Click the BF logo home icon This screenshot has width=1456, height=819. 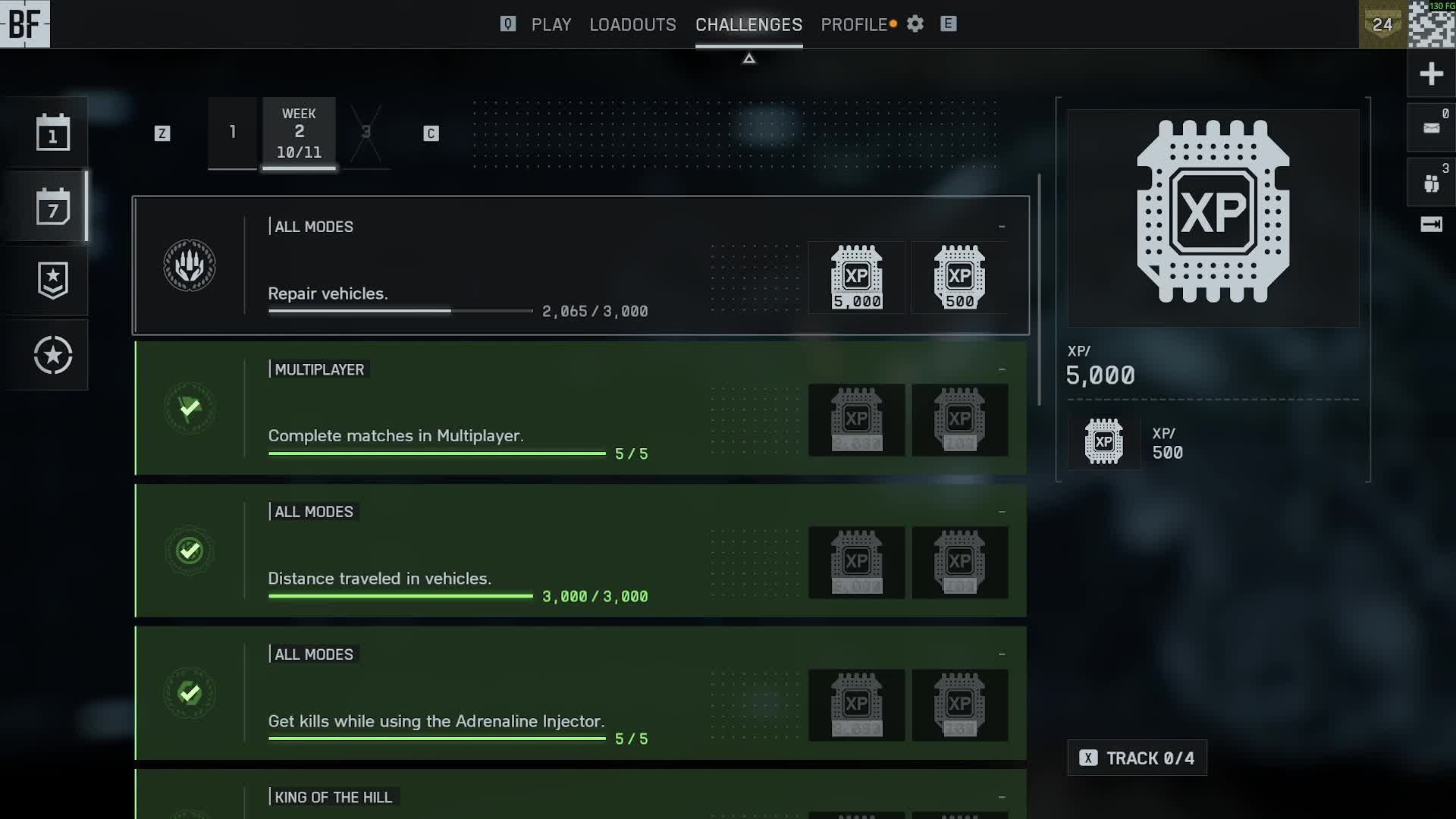coord(25,24)
